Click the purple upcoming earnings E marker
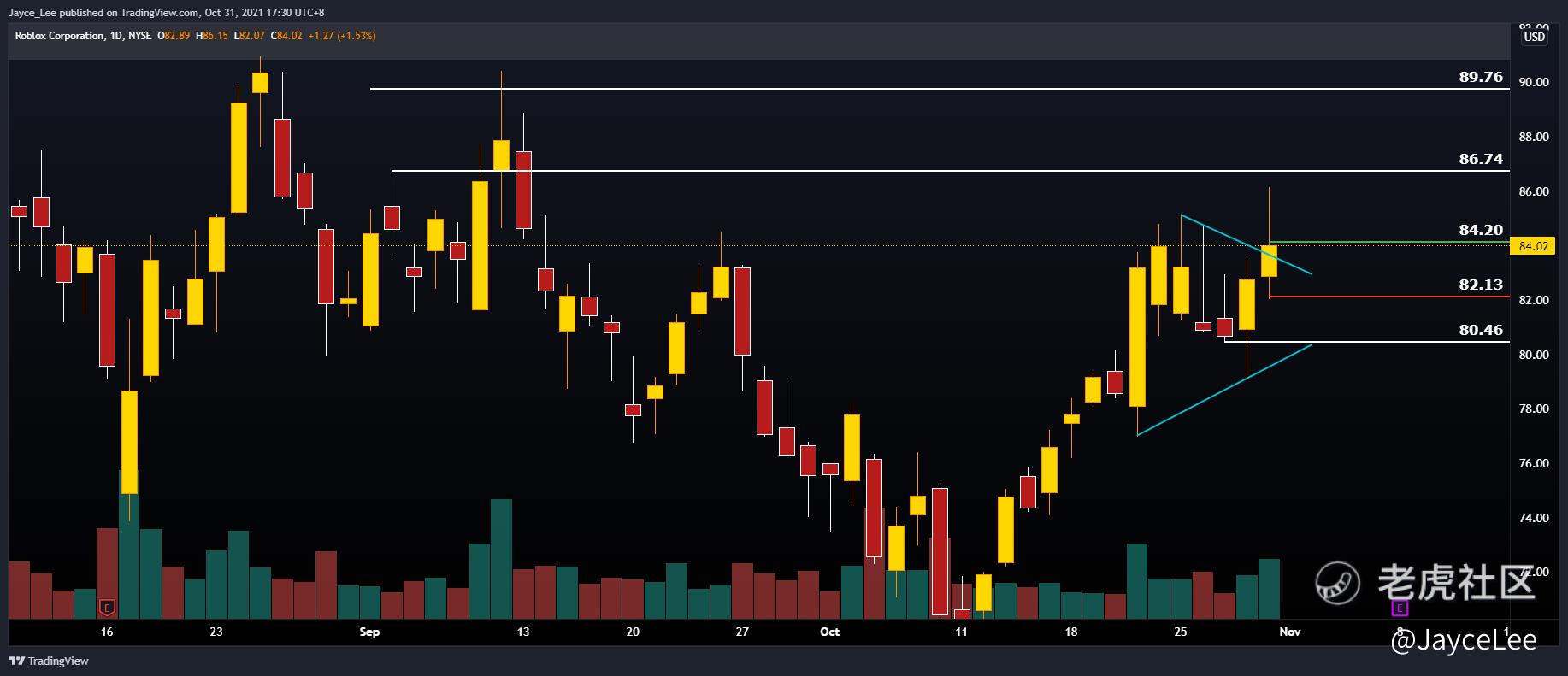This screenshot has width=1568, height=676. click(1400, 608)
